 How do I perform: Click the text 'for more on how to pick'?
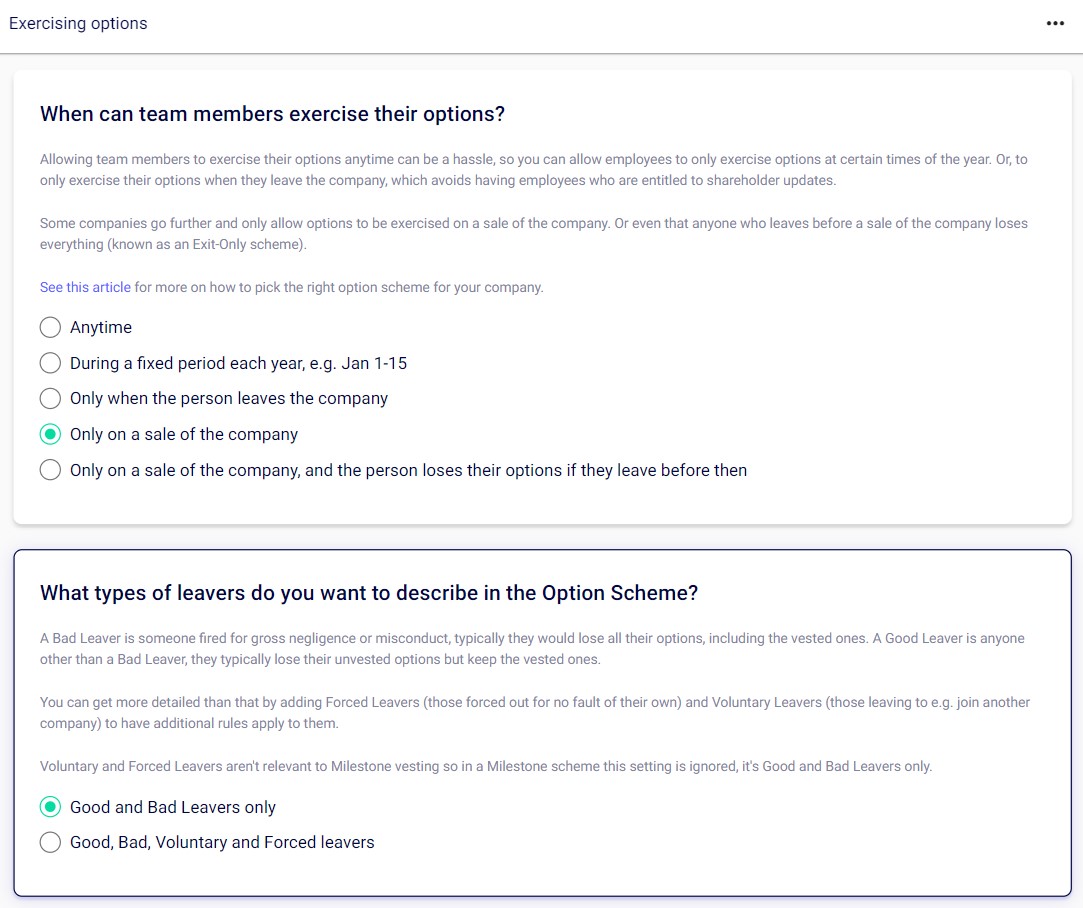pos(340,287)
